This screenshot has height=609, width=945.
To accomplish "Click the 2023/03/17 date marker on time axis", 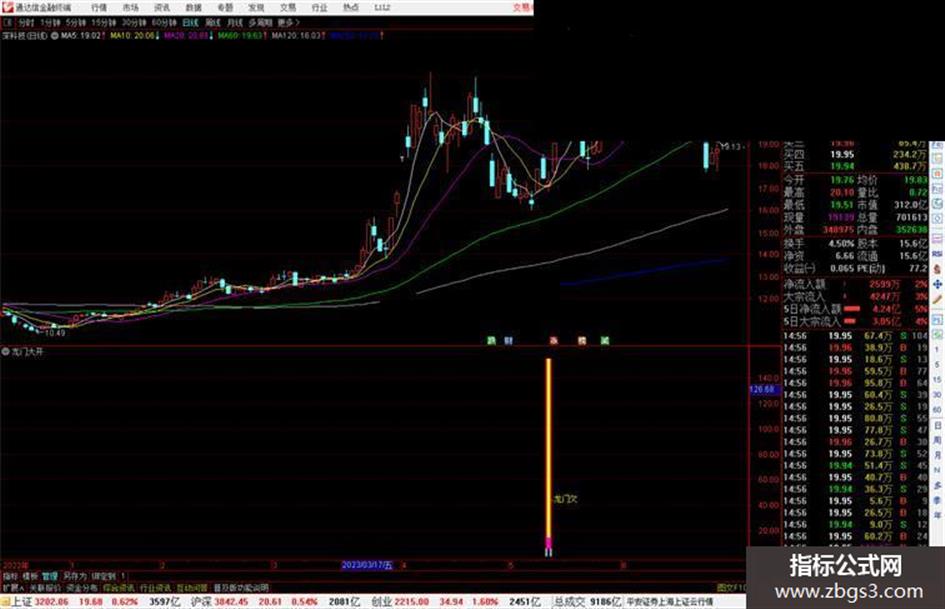I will (x=367, y=565).
